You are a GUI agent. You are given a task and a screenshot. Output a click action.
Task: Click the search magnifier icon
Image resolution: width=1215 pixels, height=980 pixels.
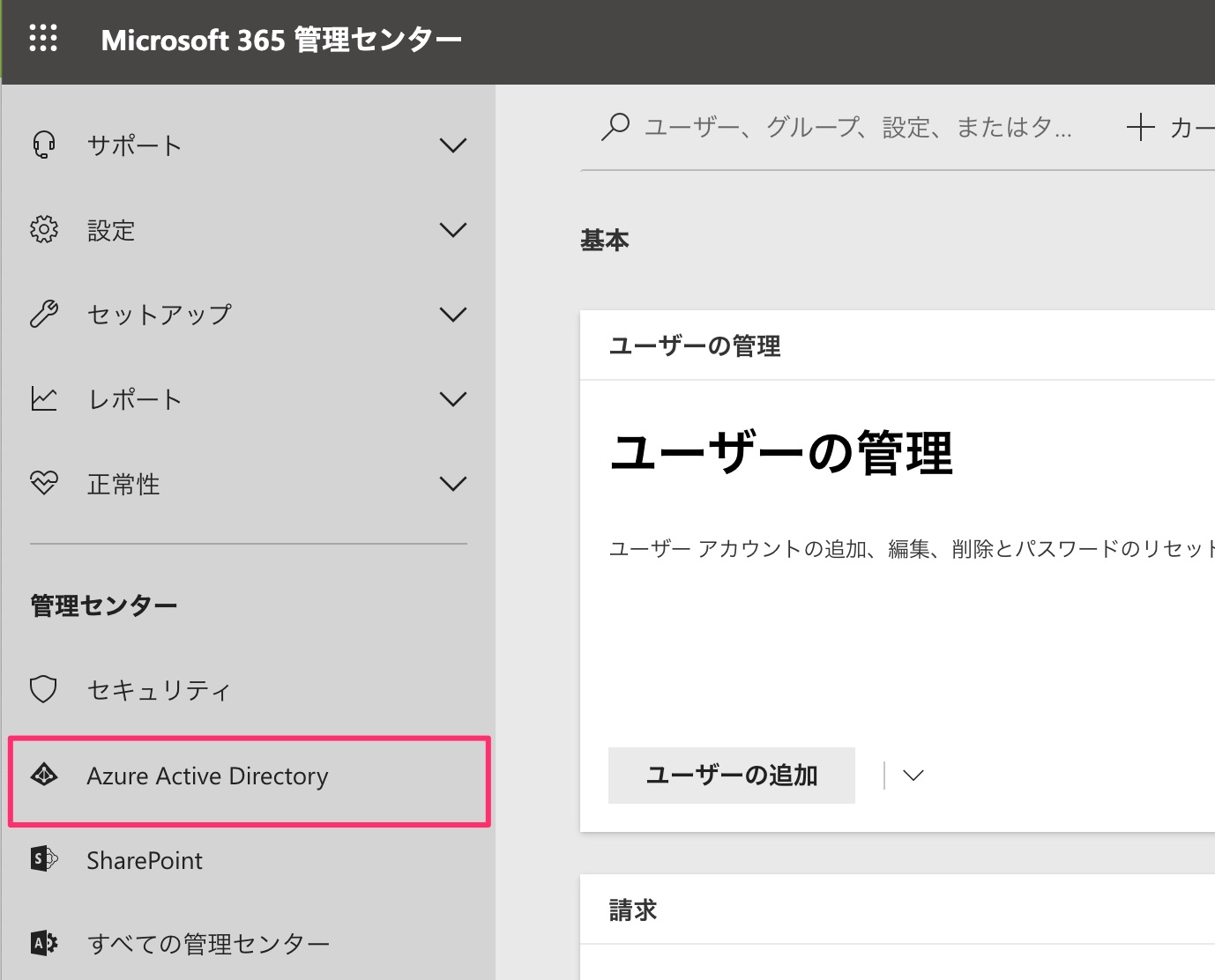(x=615, y=127)
